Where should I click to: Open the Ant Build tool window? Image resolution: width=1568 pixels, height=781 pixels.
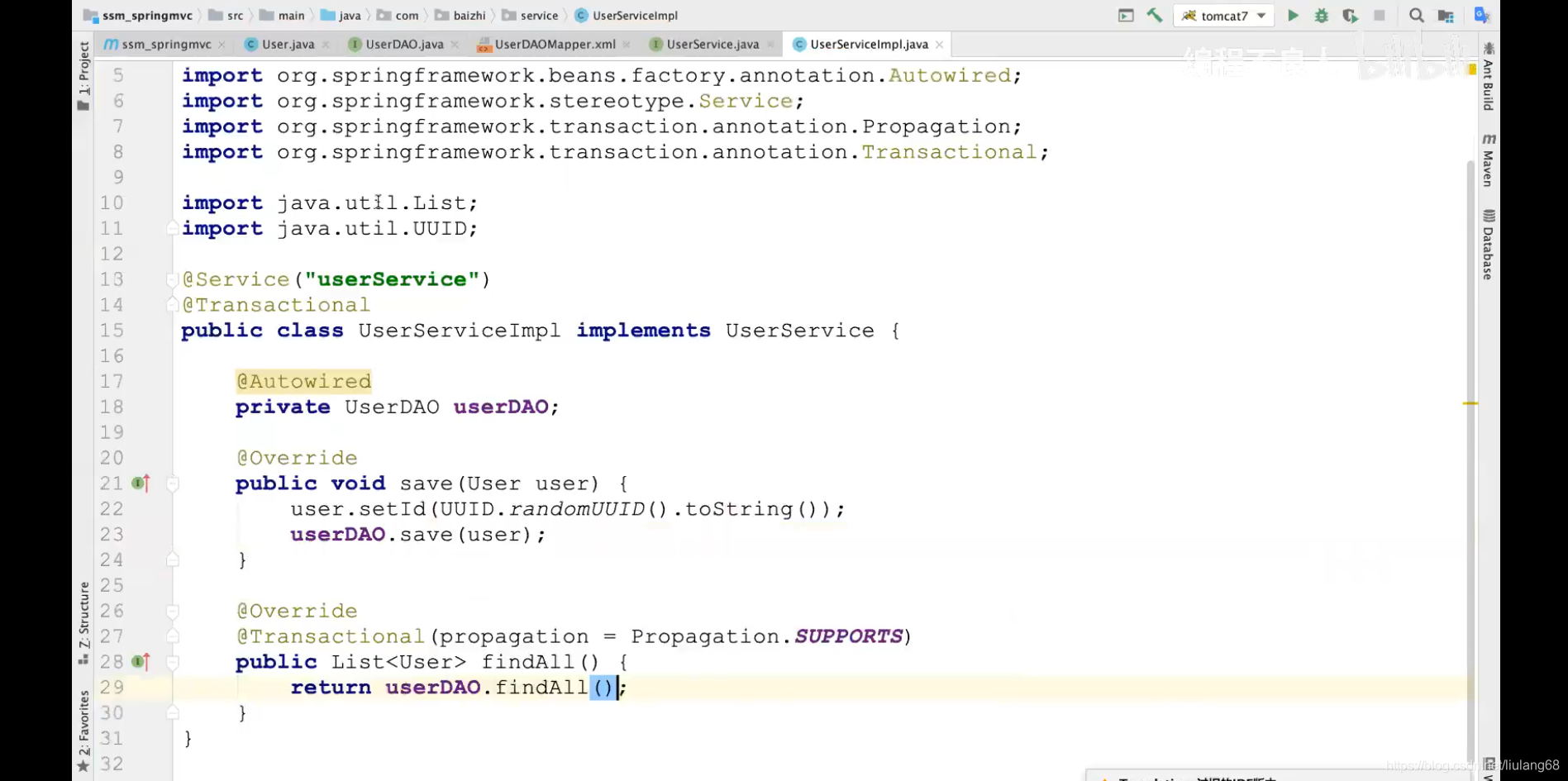tap(1489, 77)
